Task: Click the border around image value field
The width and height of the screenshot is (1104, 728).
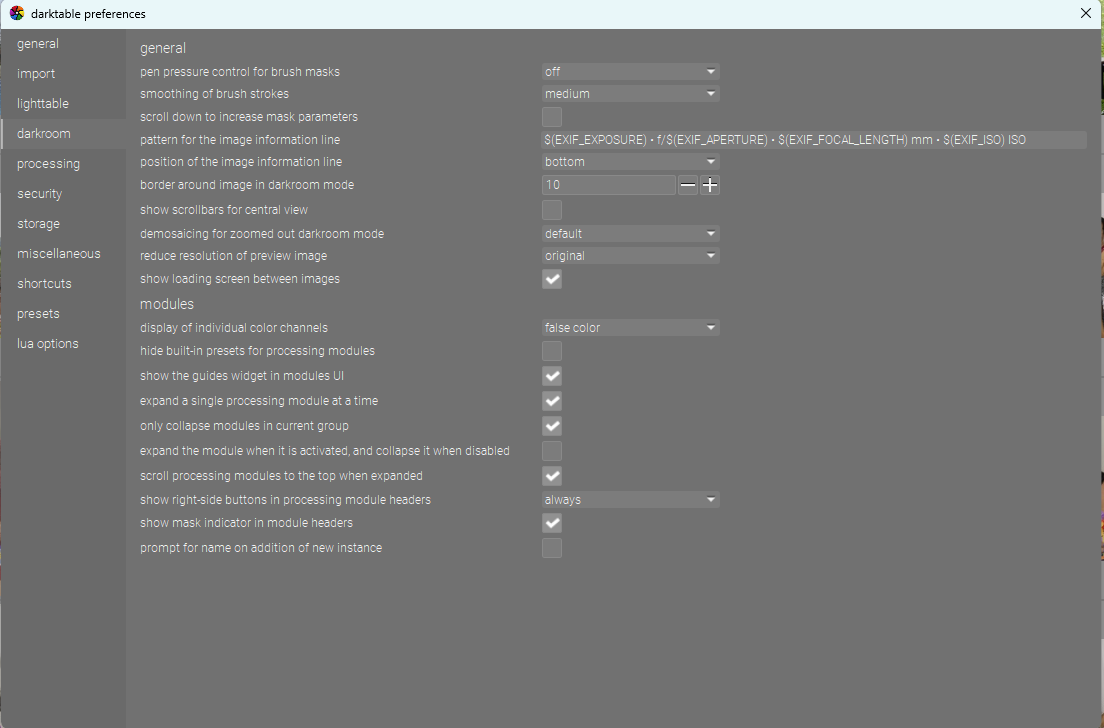Action: tap(608, 185)
